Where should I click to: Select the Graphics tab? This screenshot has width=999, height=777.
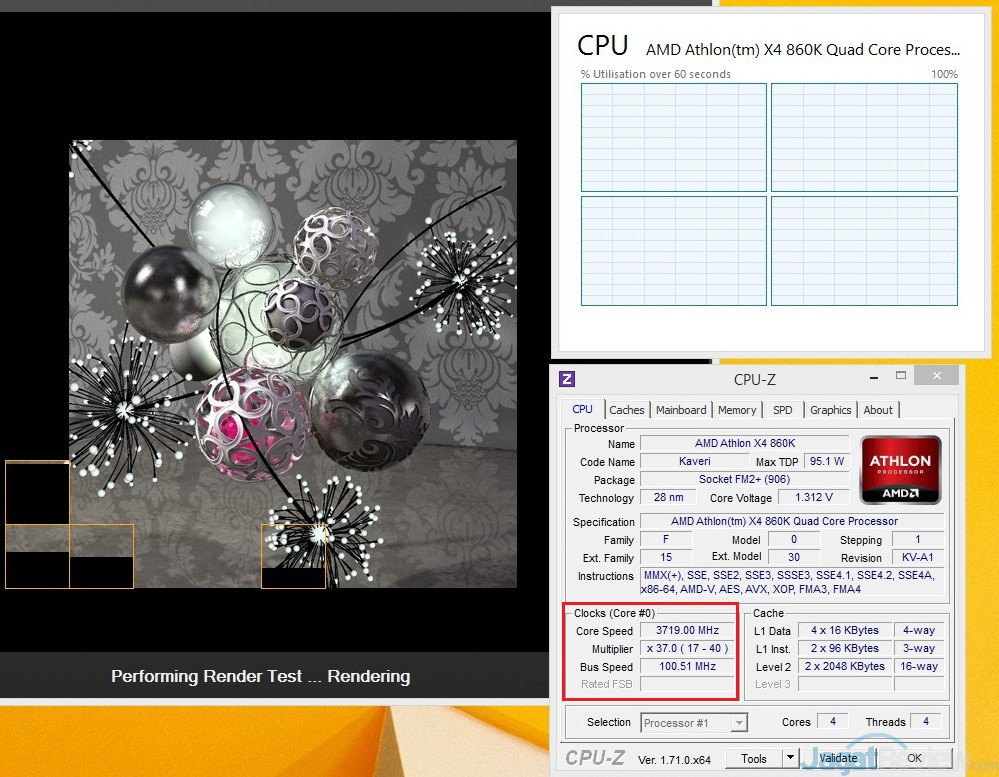[x=831, y=410]
